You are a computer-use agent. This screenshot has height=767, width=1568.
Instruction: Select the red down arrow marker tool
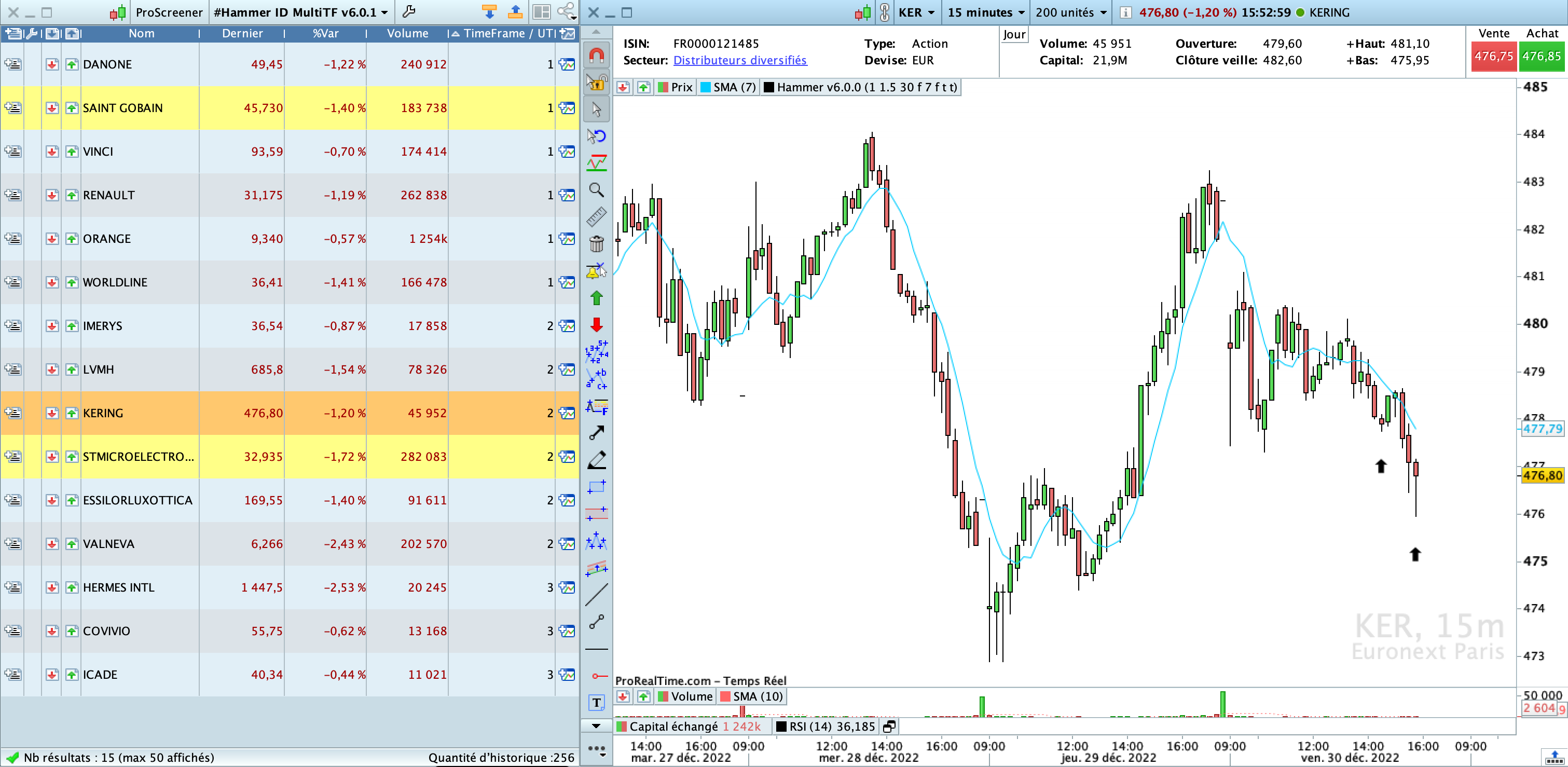[597, 324]
